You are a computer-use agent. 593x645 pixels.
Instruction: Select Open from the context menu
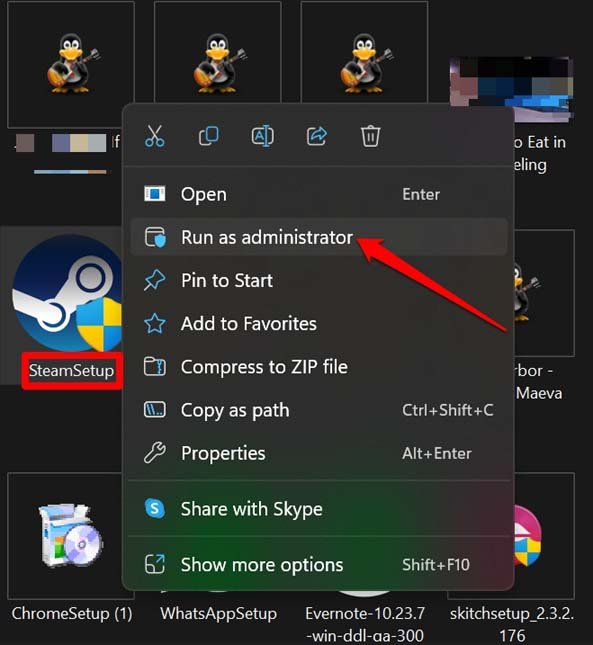pyautogui.click(x=319, y=194)
